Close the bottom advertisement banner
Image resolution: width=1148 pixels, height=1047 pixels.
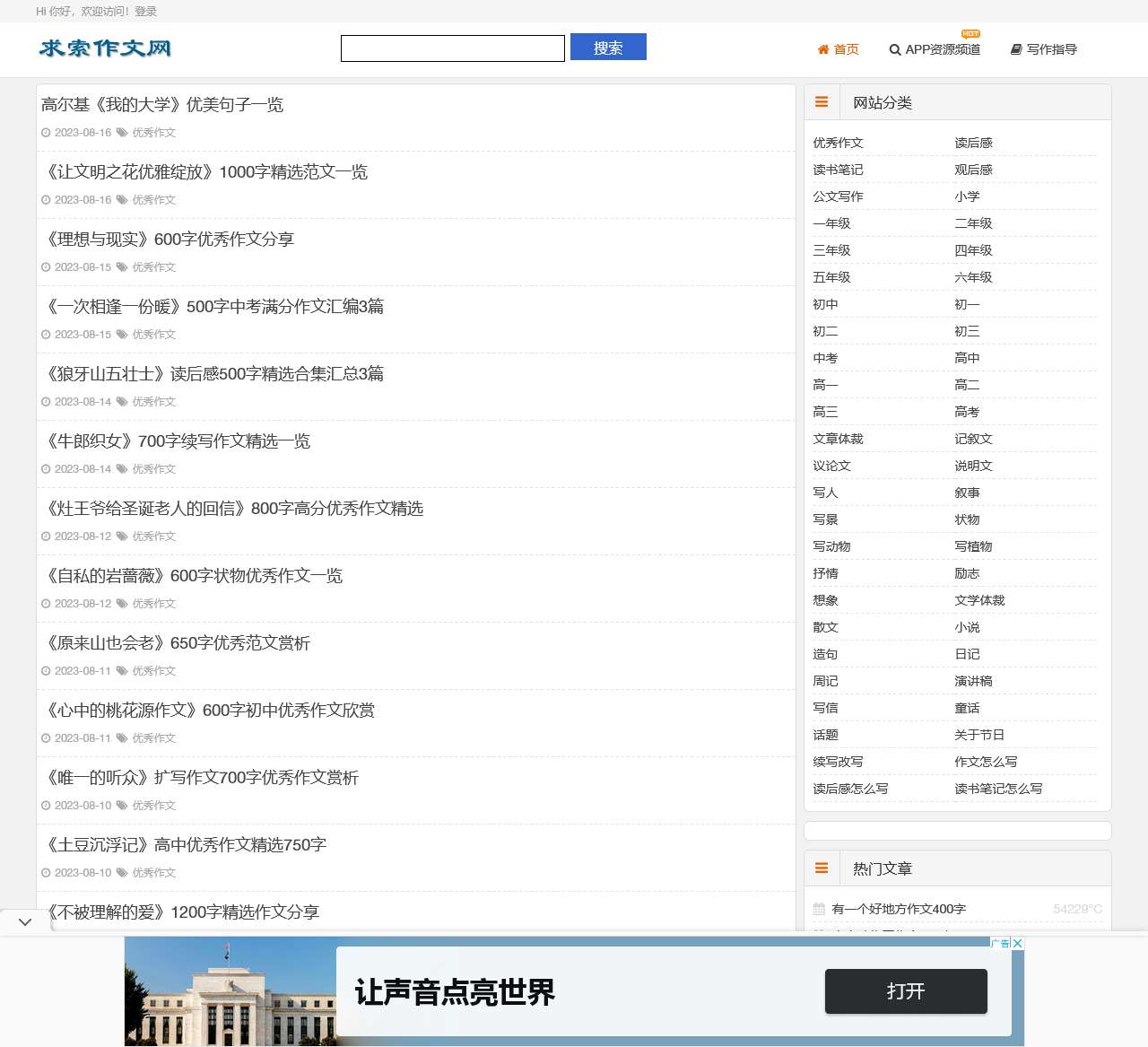[x=1018, y=943]
